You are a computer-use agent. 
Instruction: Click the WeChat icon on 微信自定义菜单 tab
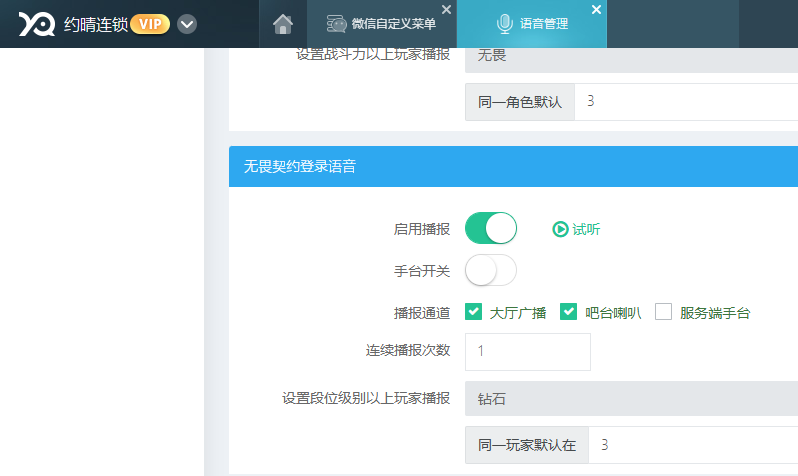pyautogui.click(x=336, y=24)
